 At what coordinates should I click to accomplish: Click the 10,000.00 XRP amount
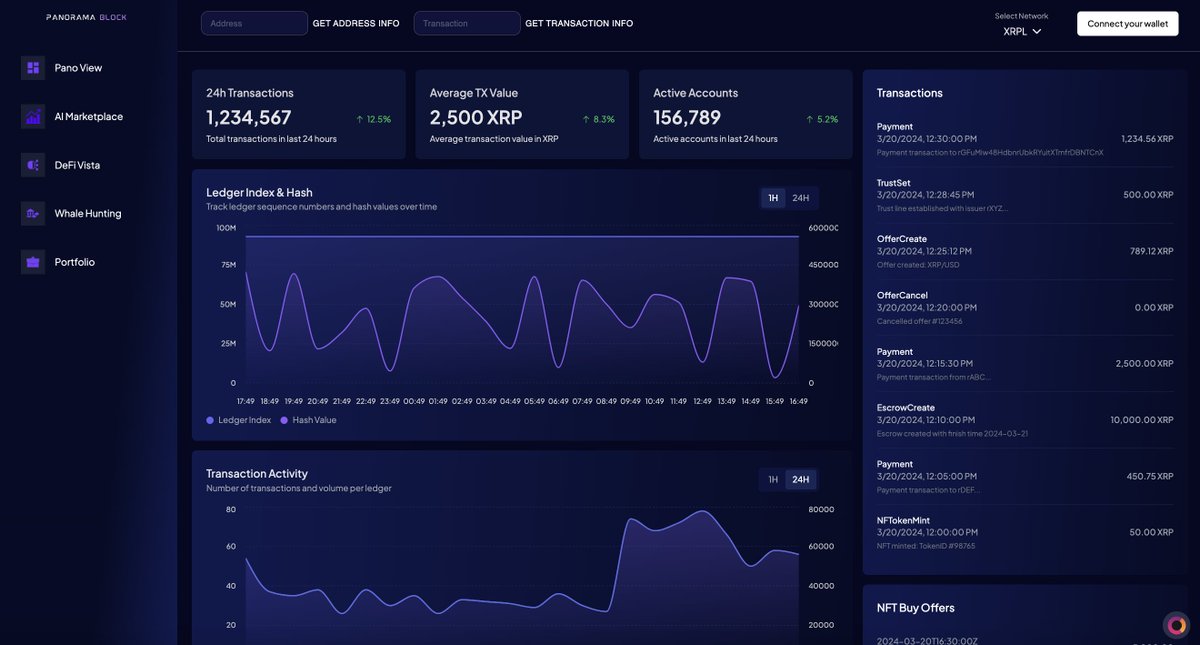(x=1142, y=420)
